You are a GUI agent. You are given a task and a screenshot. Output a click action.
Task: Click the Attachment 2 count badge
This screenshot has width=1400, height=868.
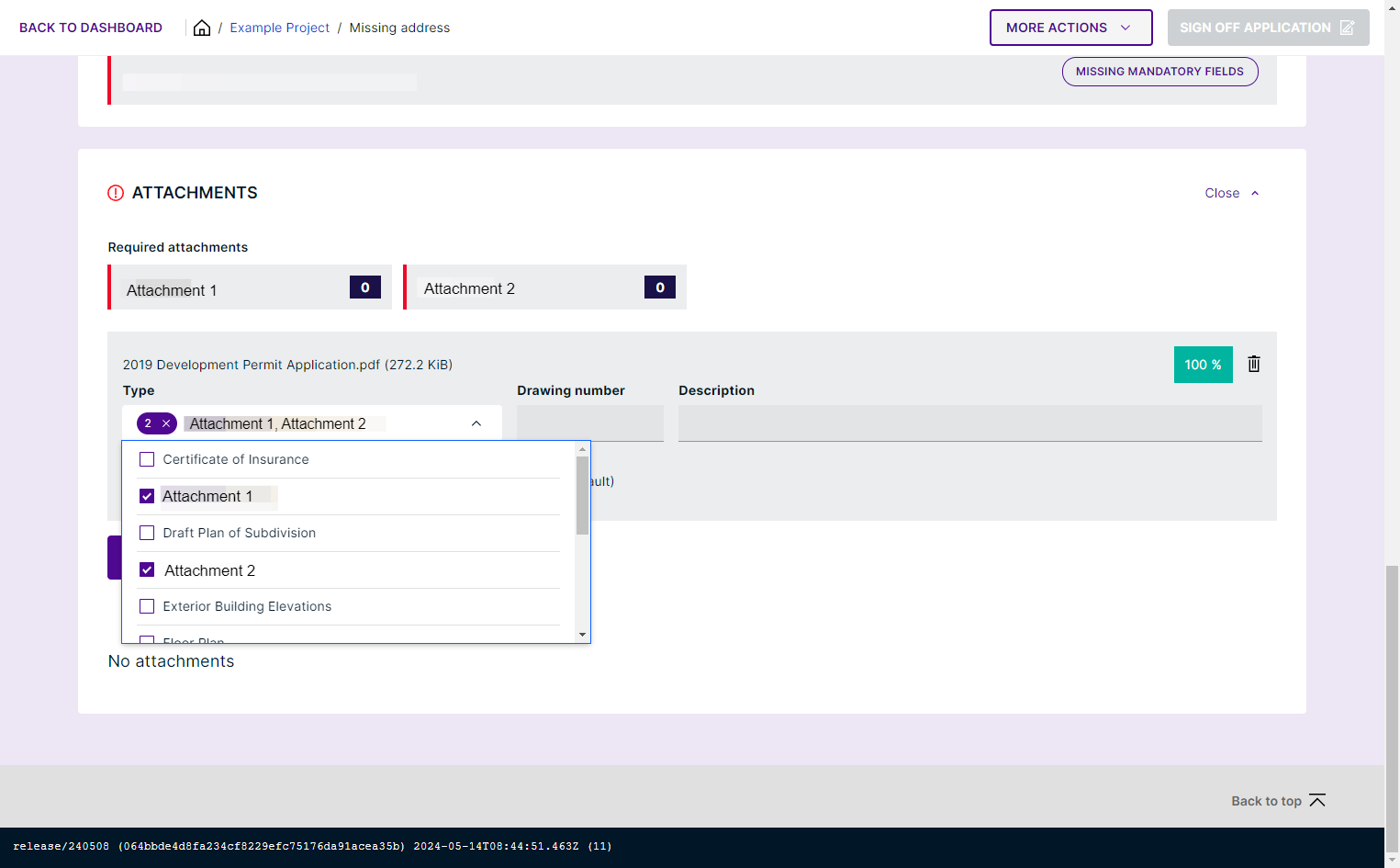click(x=660, y=287)
